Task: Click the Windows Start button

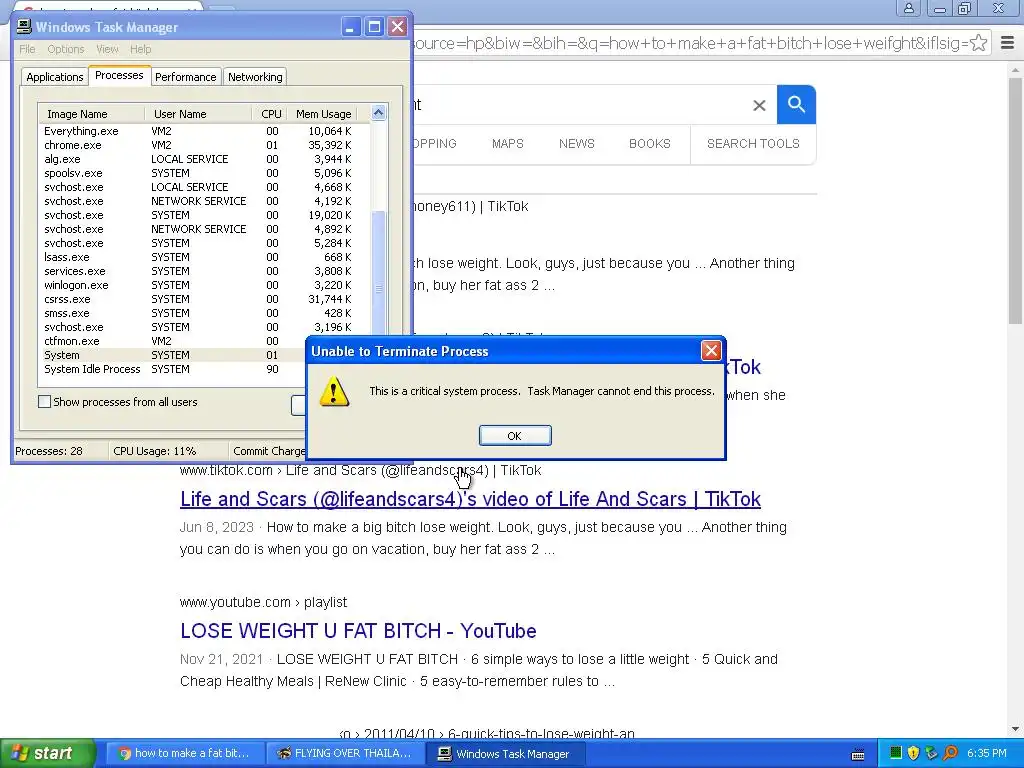Action: coord(48,753)
